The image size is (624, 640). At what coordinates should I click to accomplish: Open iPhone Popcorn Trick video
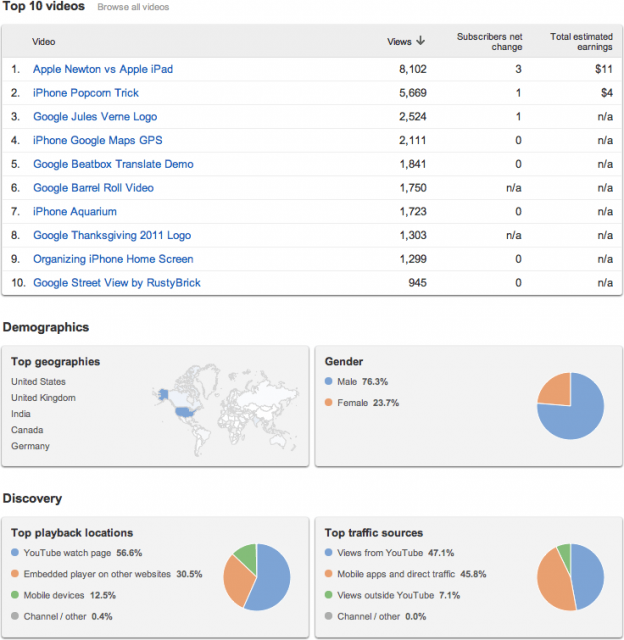coord(86,93)
